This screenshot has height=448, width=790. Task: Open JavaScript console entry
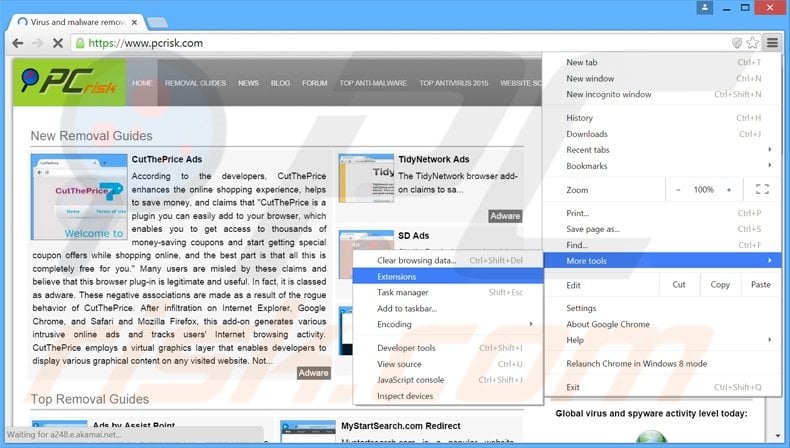pos(448,379)
